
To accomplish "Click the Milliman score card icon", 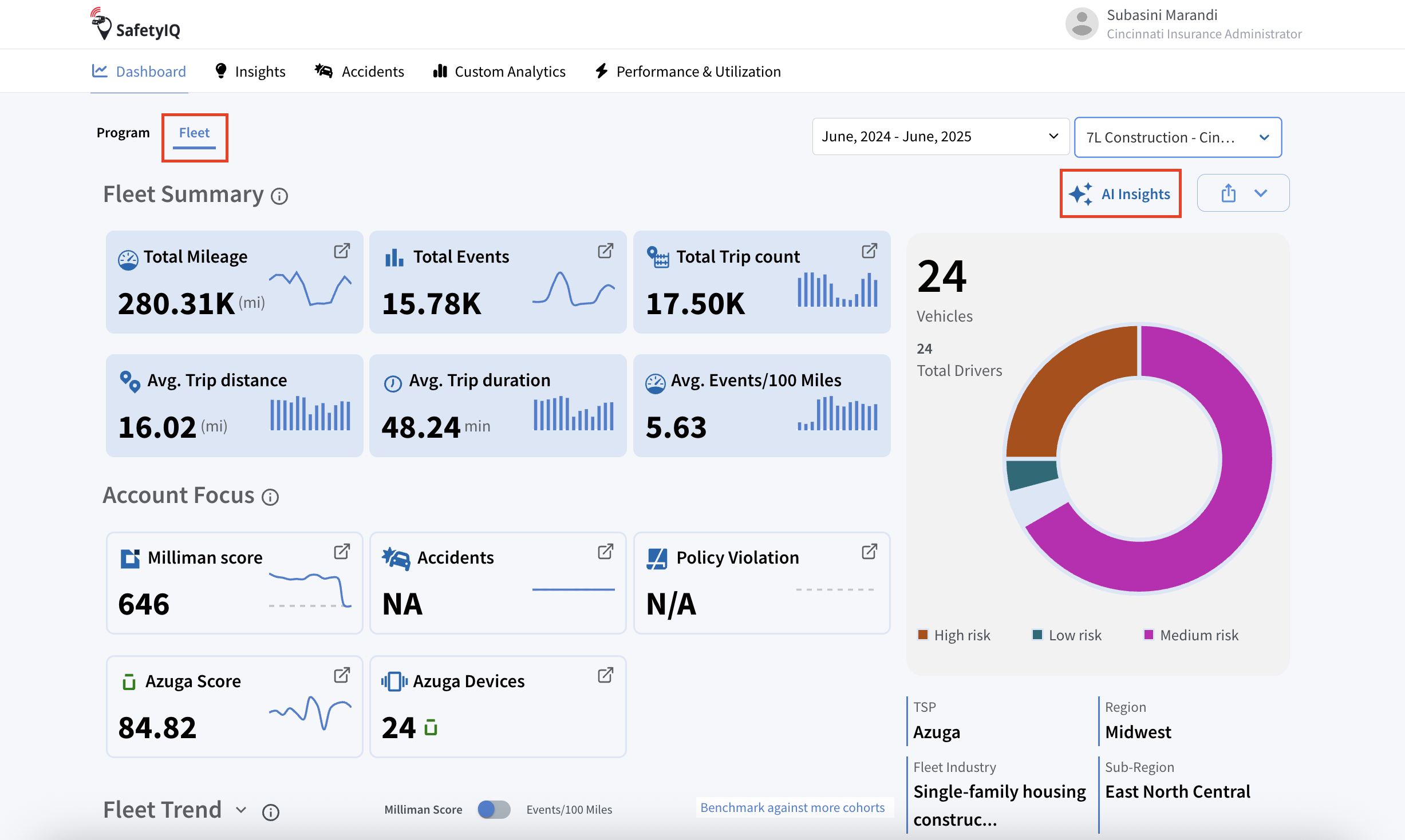I will click(x=130, y=558).
